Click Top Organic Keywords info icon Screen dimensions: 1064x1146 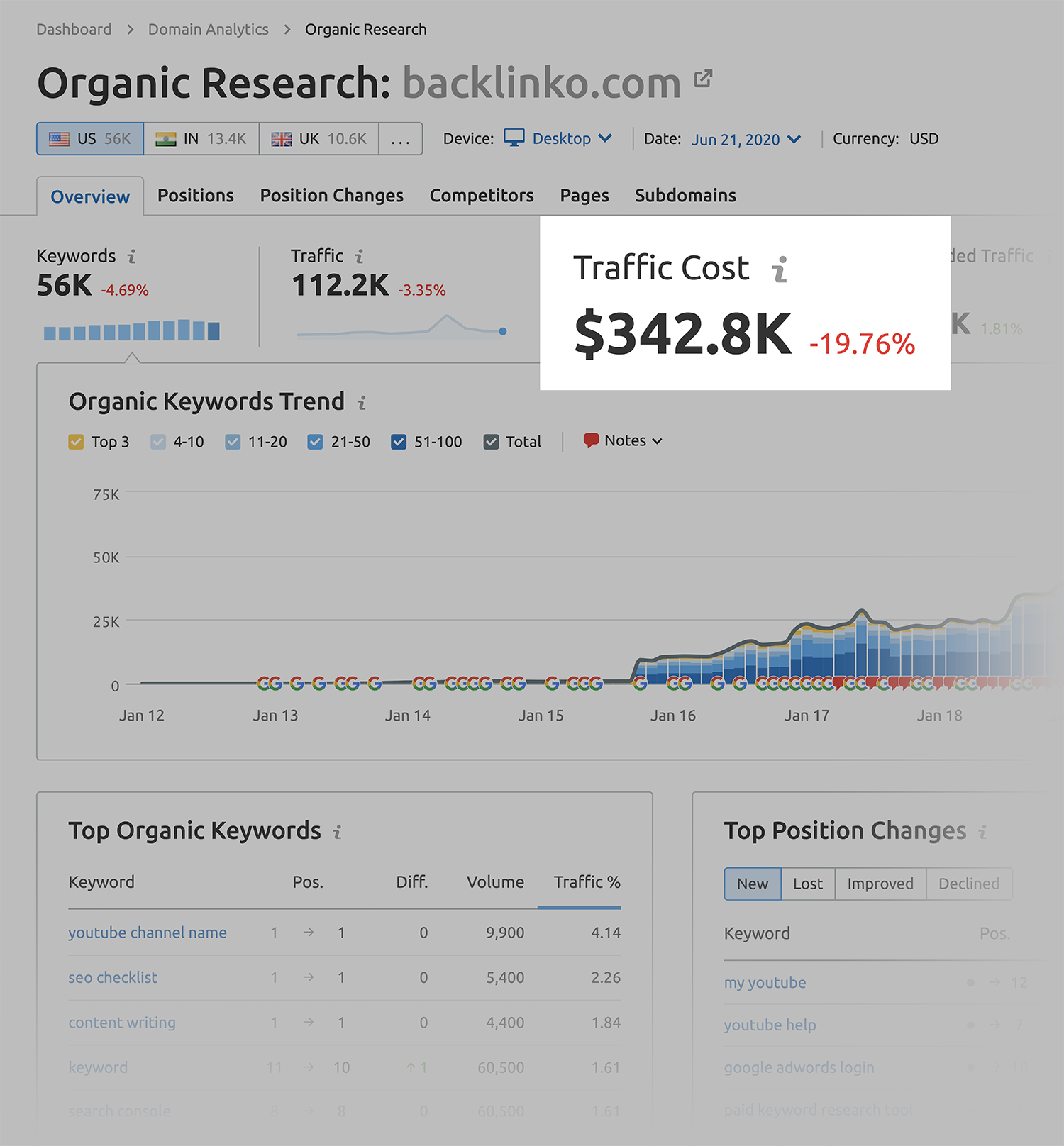coord(338,832)
